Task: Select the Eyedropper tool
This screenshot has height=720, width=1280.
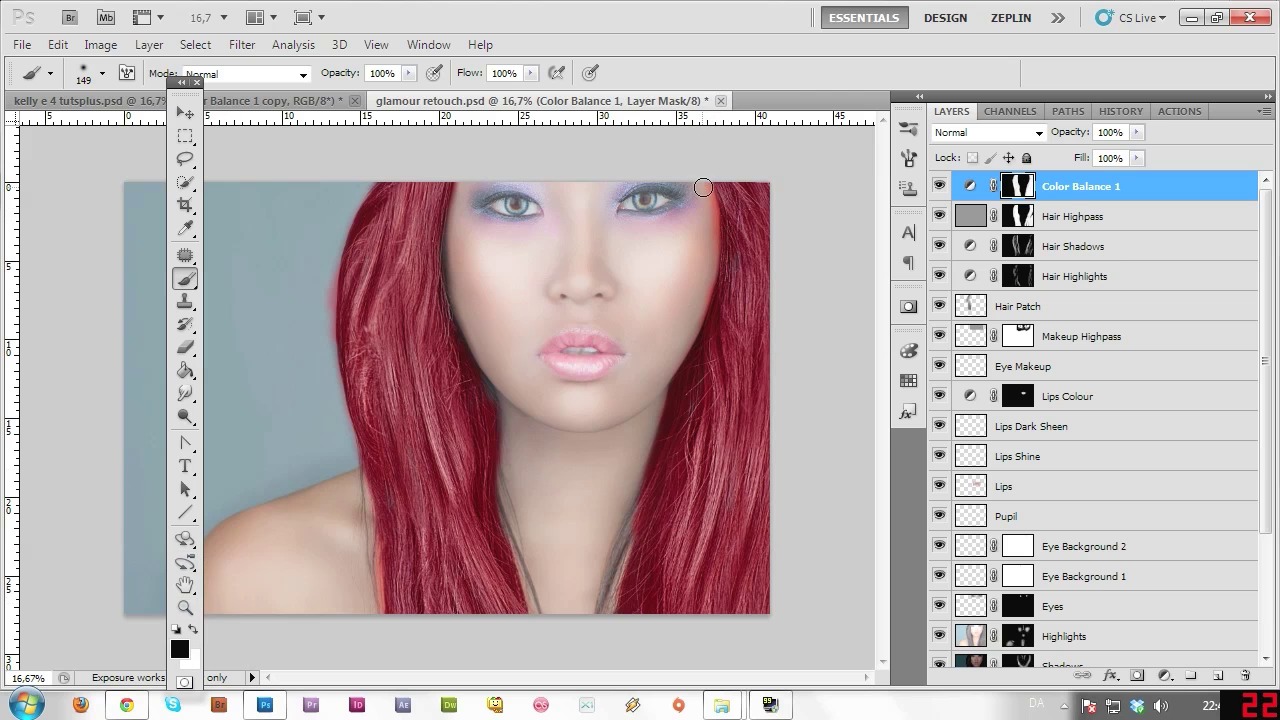Action: click(185, 229)
